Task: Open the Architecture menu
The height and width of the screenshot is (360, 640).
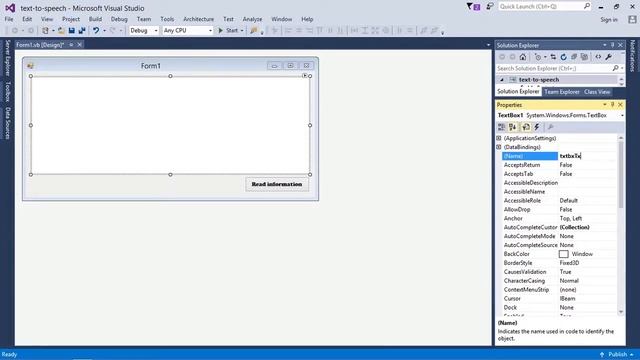Action: click(x=198, y=19)
